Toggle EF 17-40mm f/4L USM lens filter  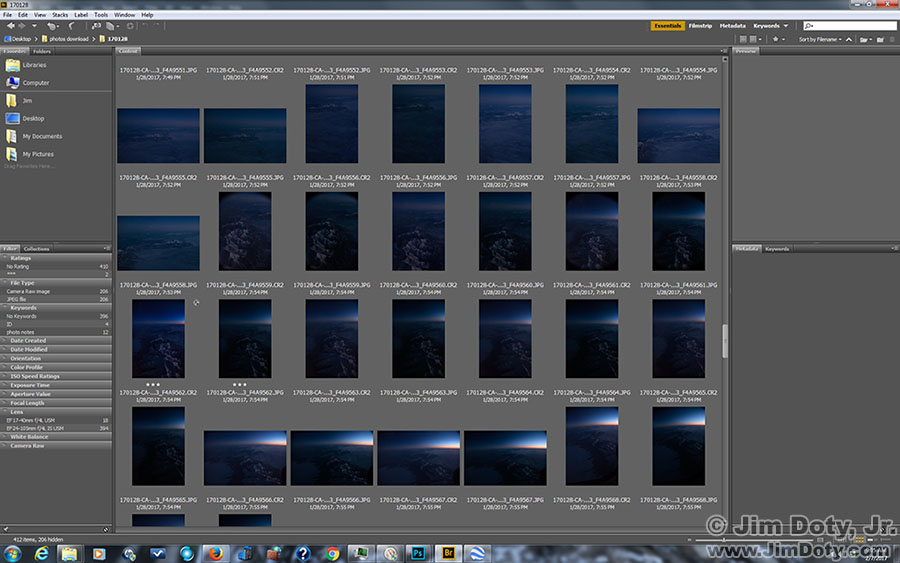coord(56,421)
